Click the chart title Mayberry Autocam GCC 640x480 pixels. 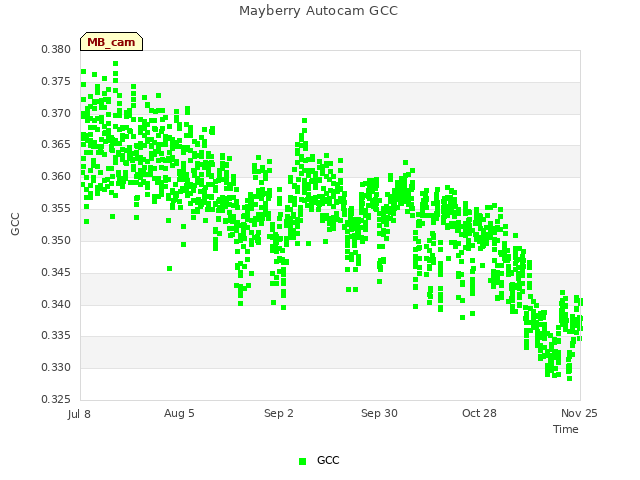point(318,11)
